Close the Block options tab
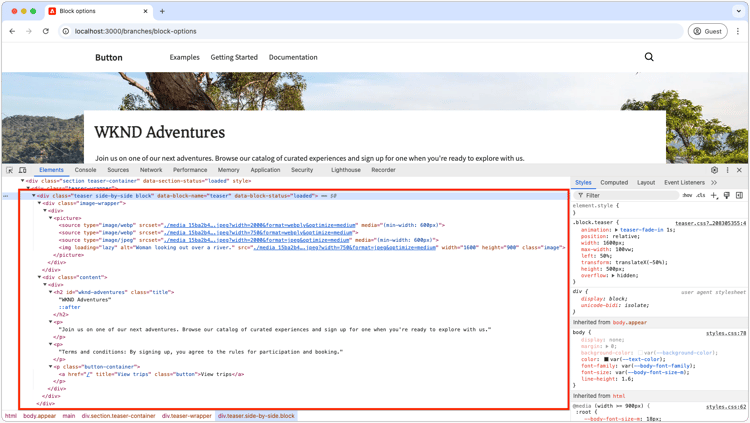Screen dimensions: 750x423 click(145, 11)
